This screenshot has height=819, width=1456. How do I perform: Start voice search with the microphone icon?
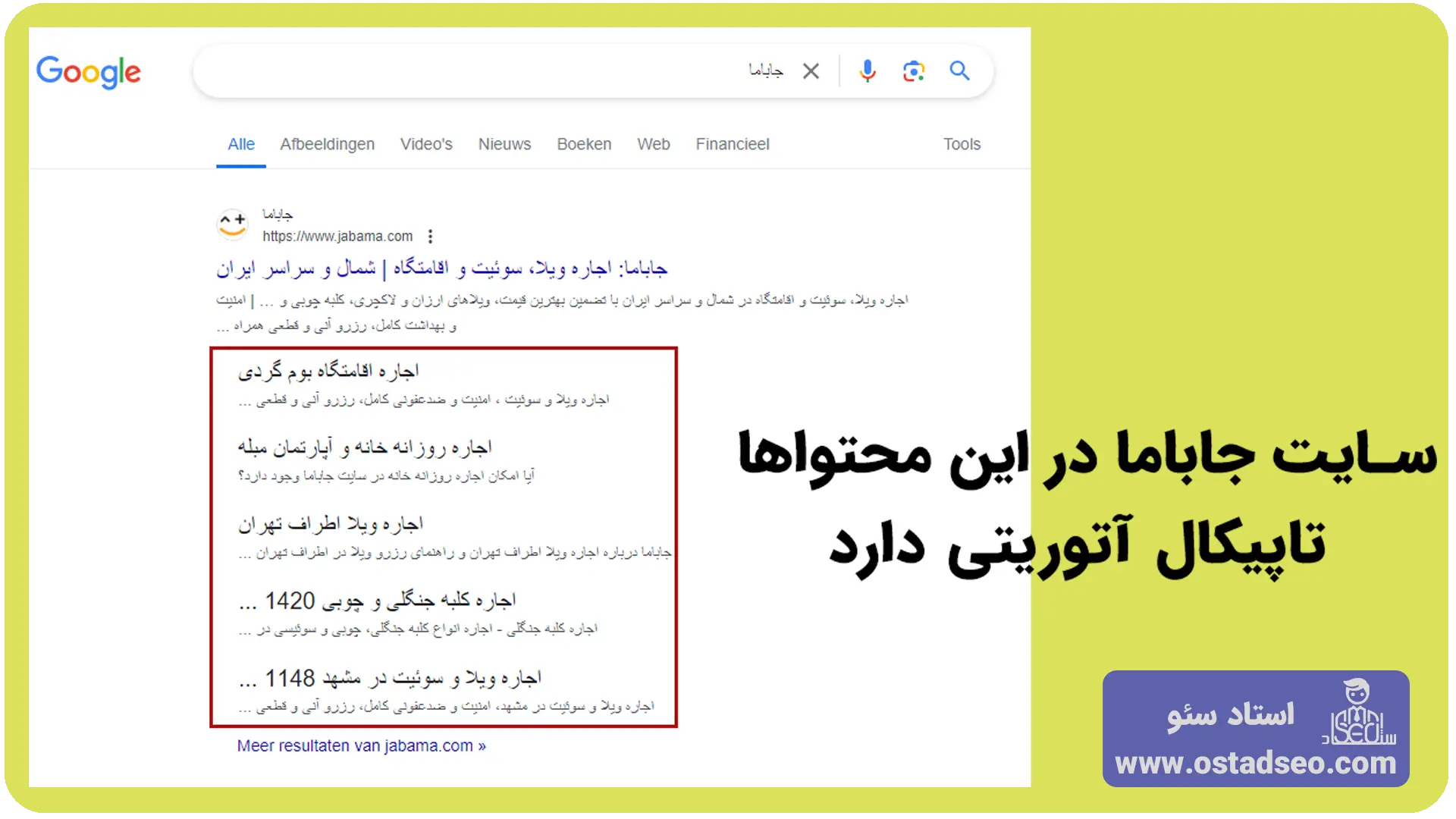(x=868, y=71)
